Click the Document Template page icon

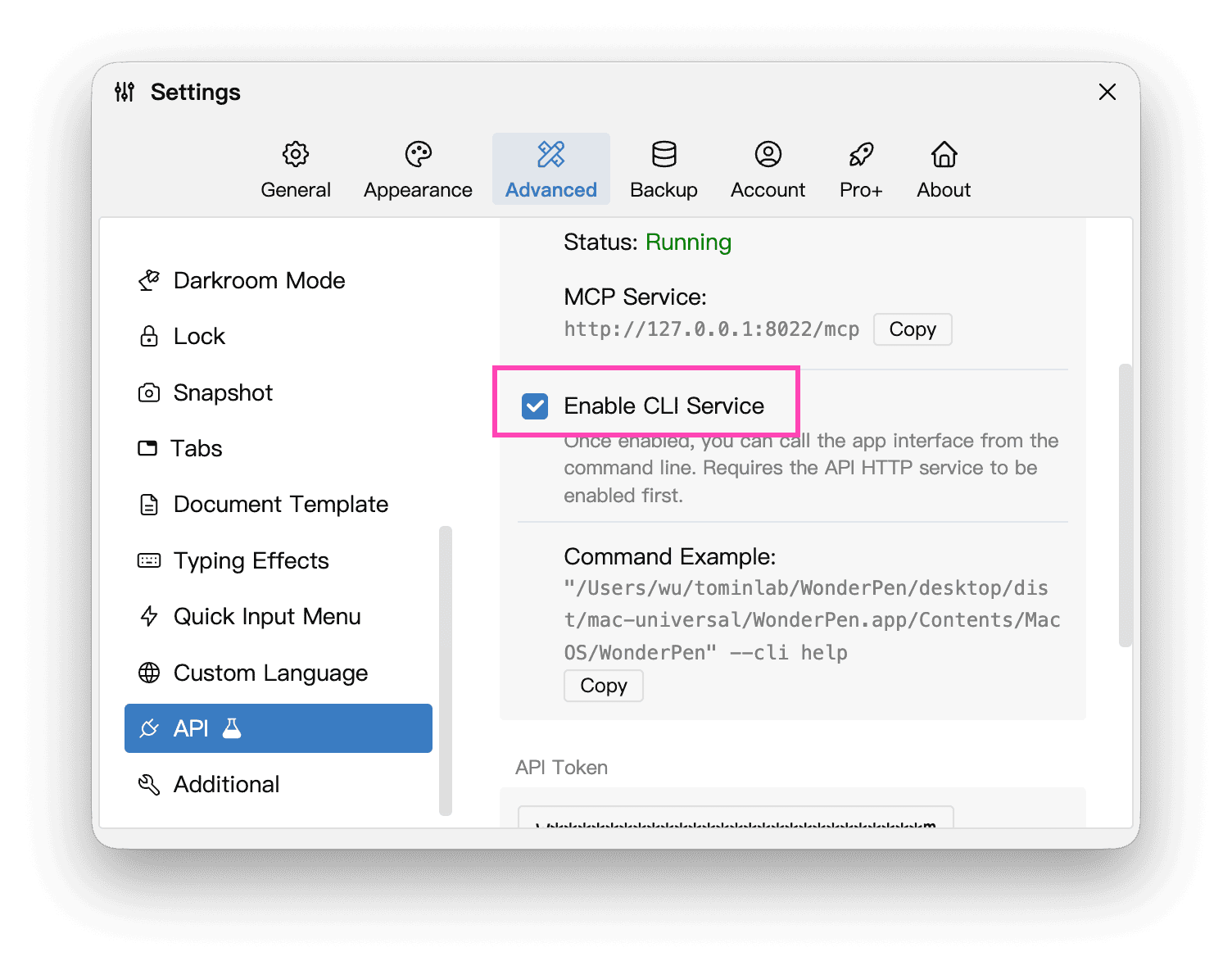pyautogui.click(x=149, y=505)
